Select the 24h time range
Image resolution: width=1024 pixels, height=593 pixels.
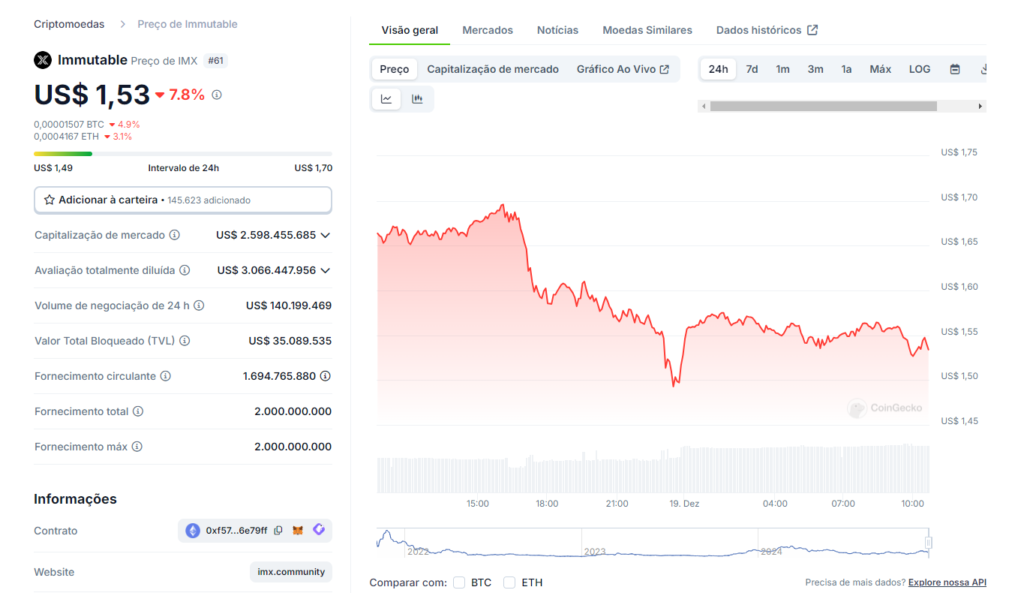click(x=718, y=69)
